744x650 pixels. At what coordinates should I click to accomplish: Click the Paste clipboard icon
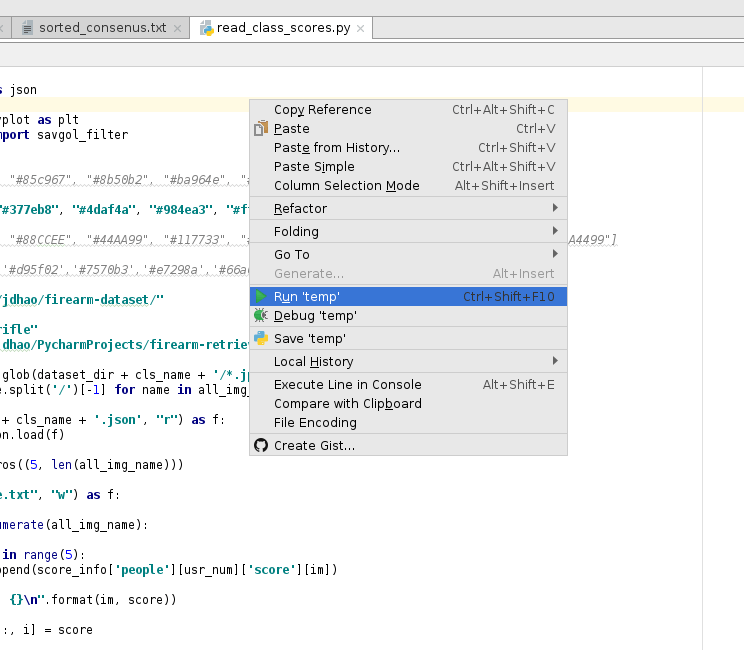pyautogui.click(x=261, y=129)
